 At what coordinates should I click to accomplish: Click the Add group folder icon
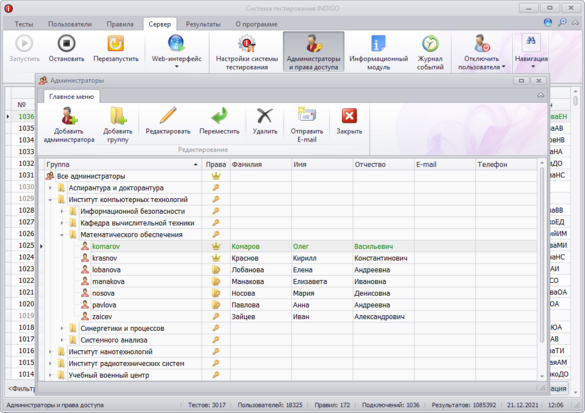[x=118, y=116]
